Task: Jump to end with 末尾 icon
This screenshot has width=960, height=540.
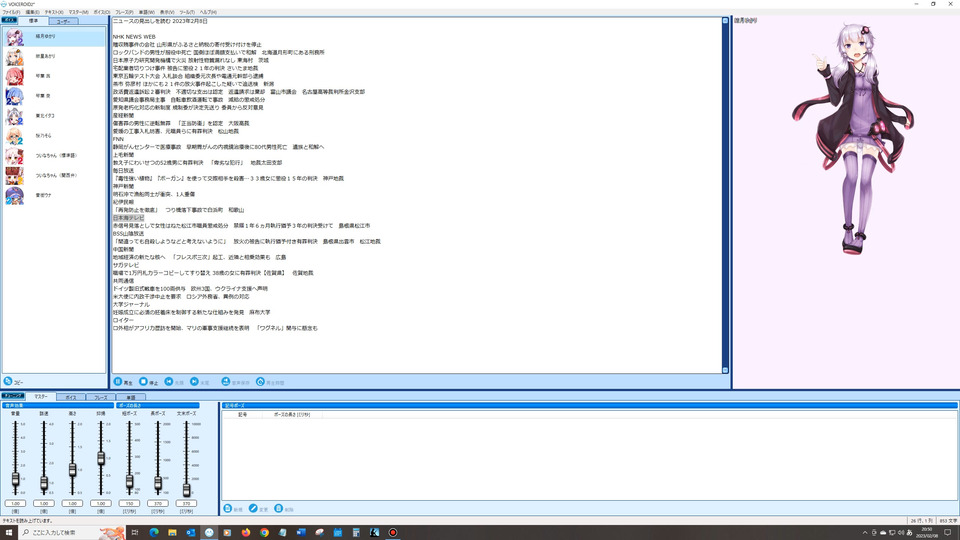Action: click(194, 381)
